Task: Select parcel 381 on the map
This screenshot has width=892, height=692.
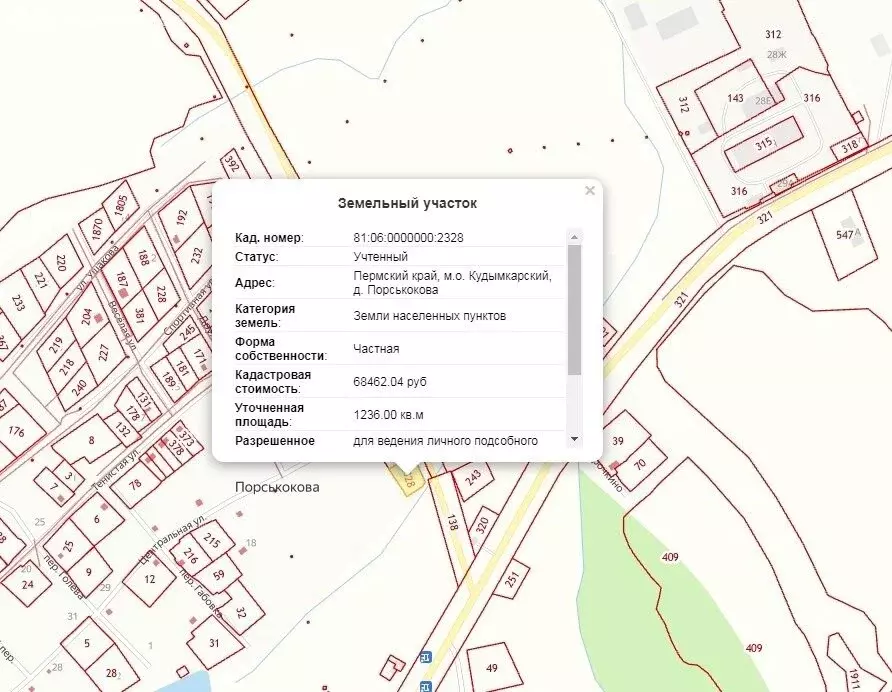Action: coord(139,315)
